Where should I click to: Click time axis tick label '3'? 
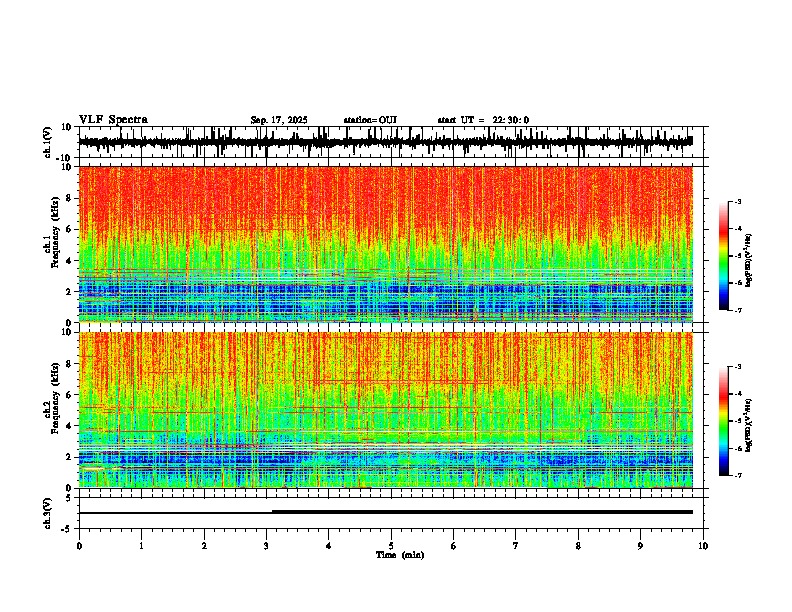click(x=266, y=546)
